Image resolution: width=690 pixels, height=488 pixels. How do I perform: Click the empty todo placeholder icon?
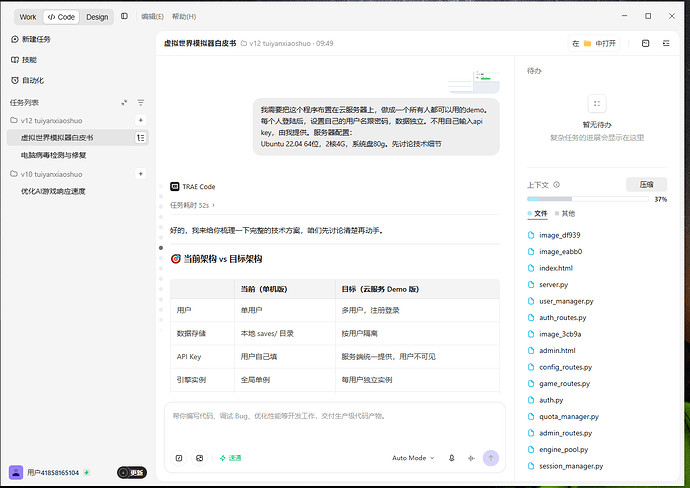pos(597,104)
